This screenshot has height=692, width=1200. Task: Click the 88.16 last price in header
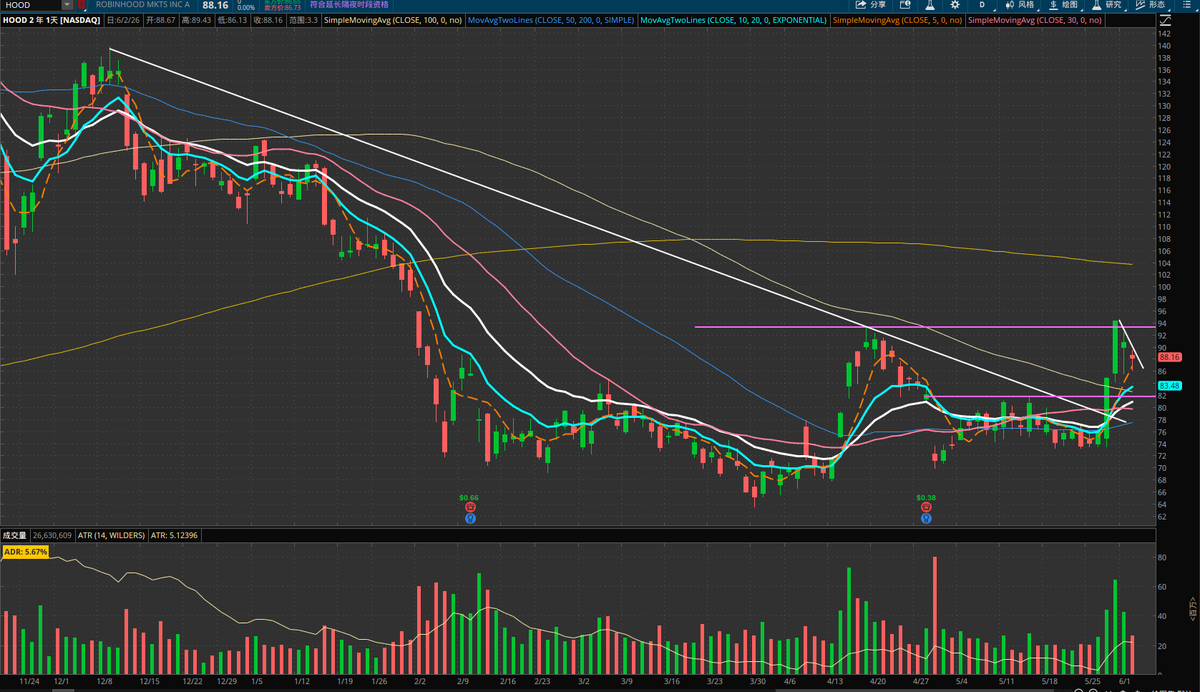tap(215, 6)
